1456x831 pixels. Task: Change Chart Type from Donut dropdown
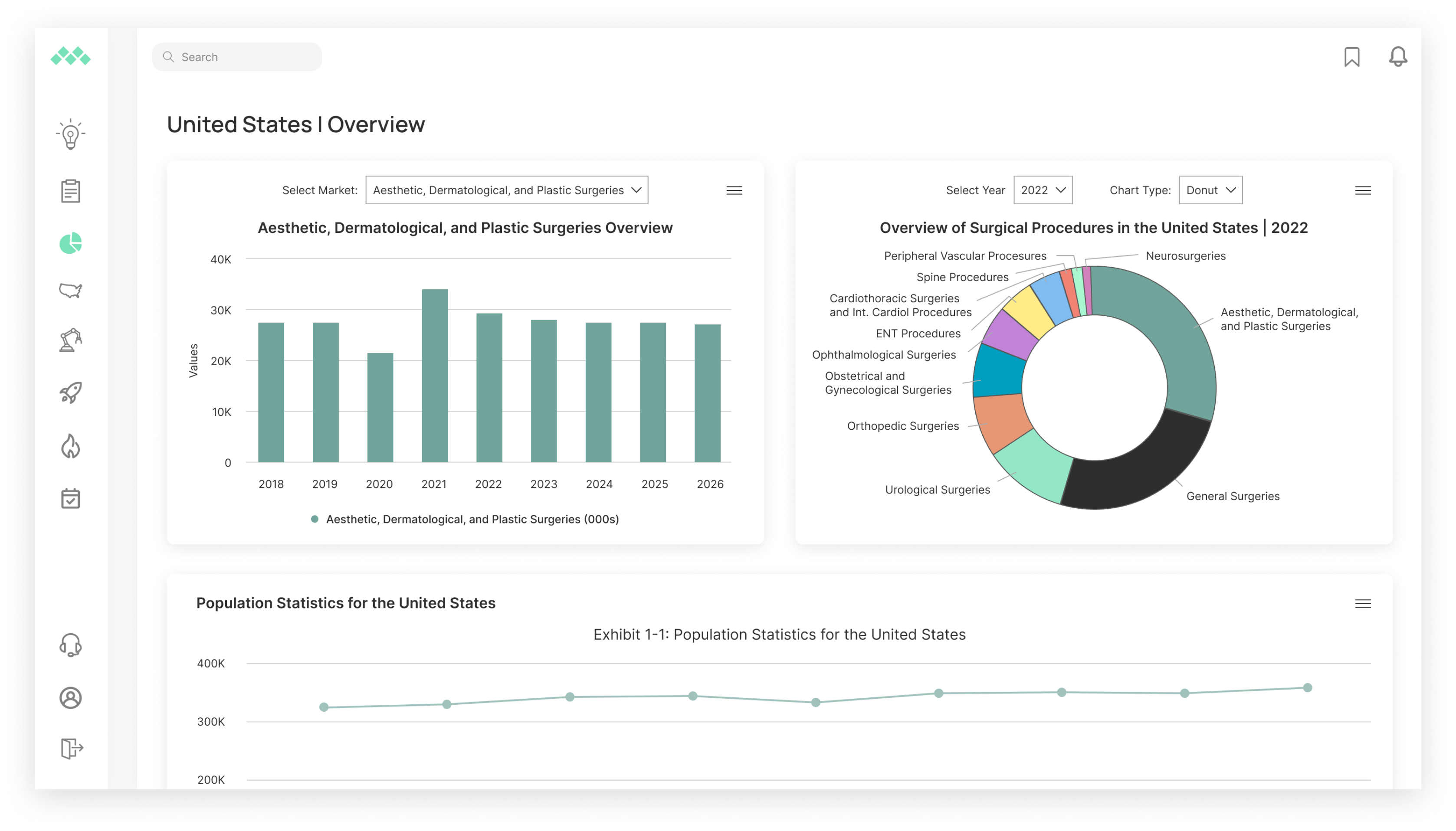(x=1210, y=189)
